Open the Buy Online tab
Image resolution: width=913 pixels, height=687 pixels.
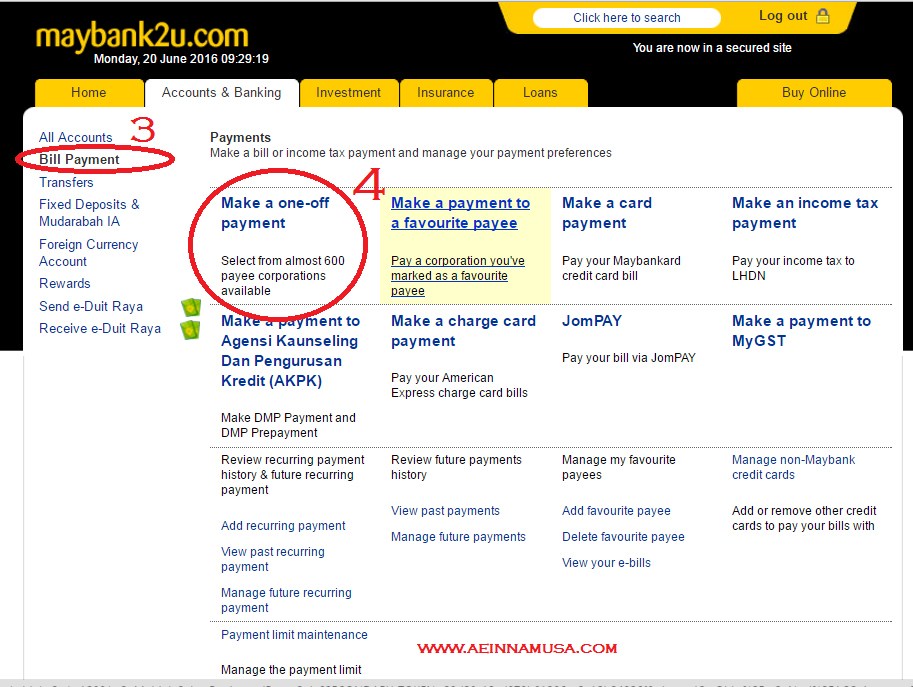pyautogui.click(x=813, y=93)
